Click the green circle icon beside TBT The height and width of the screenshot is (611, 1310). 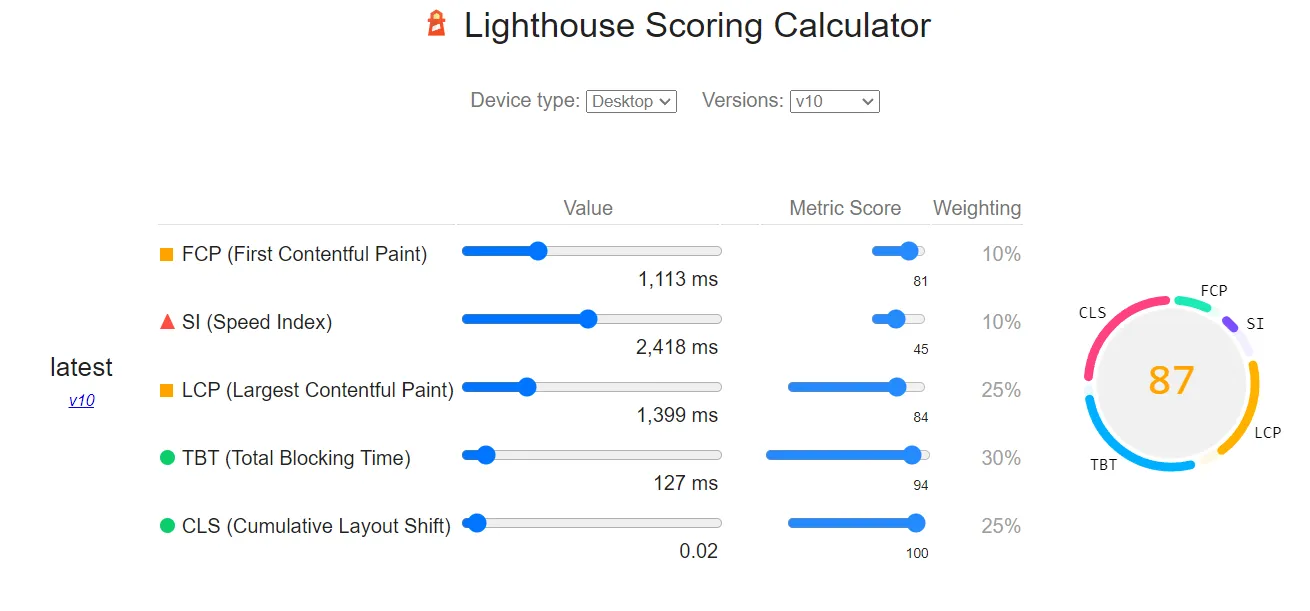click(x=166, y=457)
